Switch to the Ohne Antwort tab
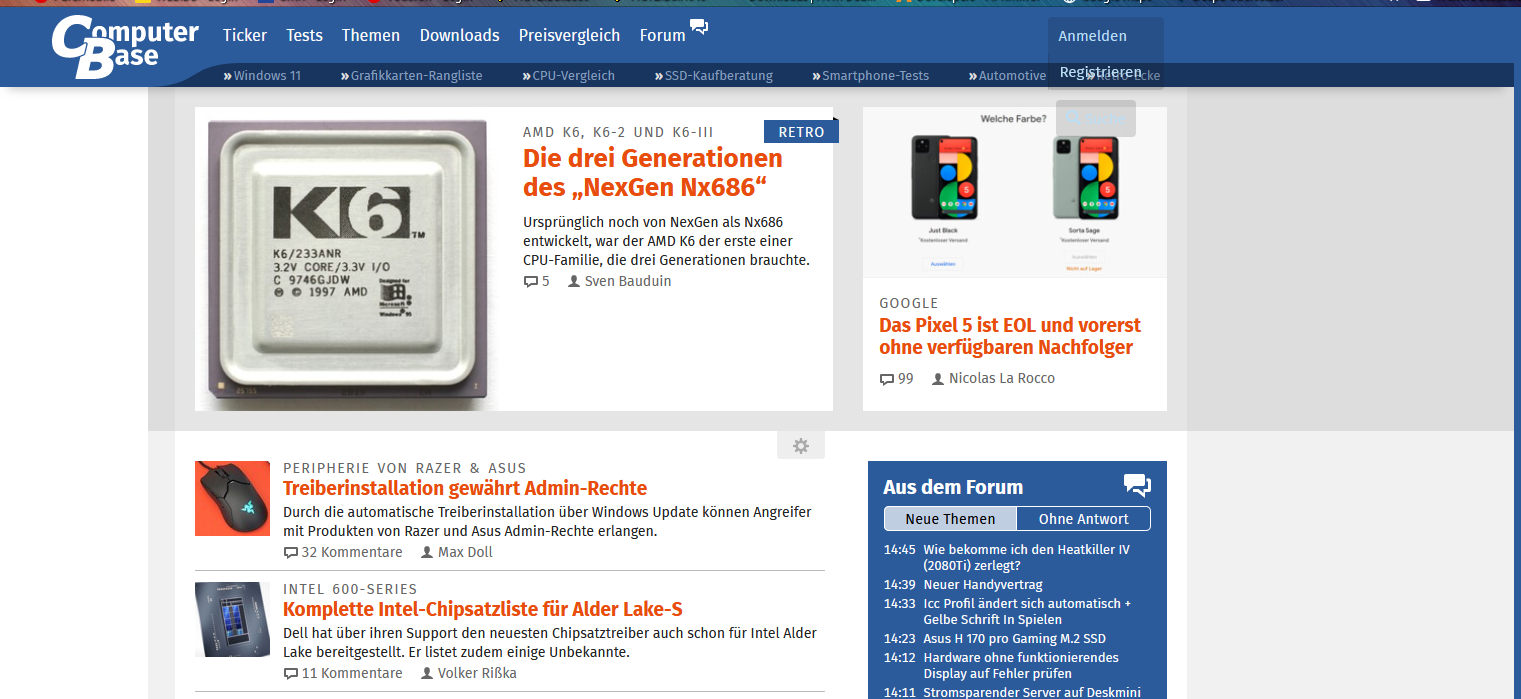This screenshot has height=699, width=1521. pos(1084,519)
